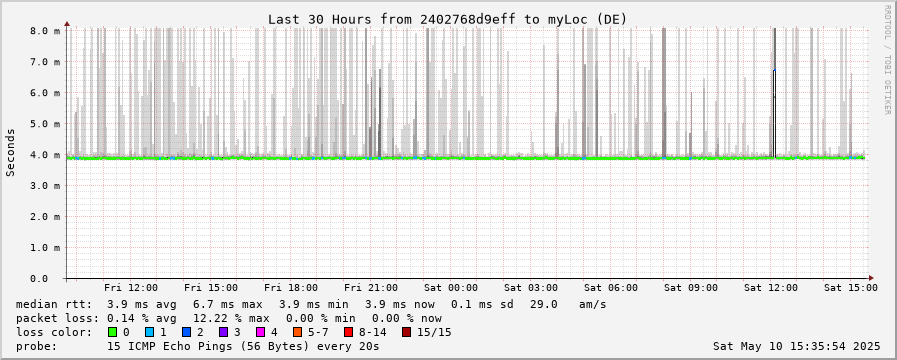Viewport: 897px width, 360px height.
Task: Click the Sat 15:00 time axis label
Action: (x=851, y=288)
